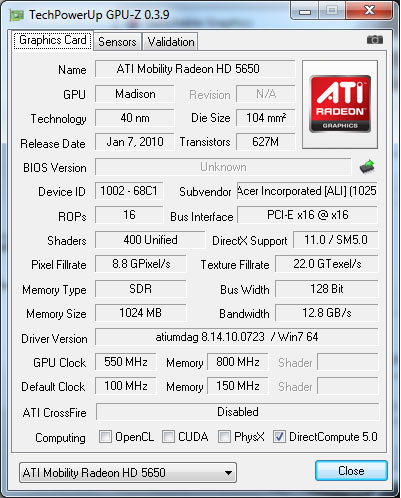This screenshot has width=401, height=498.
Task: Click the Subvendor field Acer Incorporated
Action: (307, 191)
